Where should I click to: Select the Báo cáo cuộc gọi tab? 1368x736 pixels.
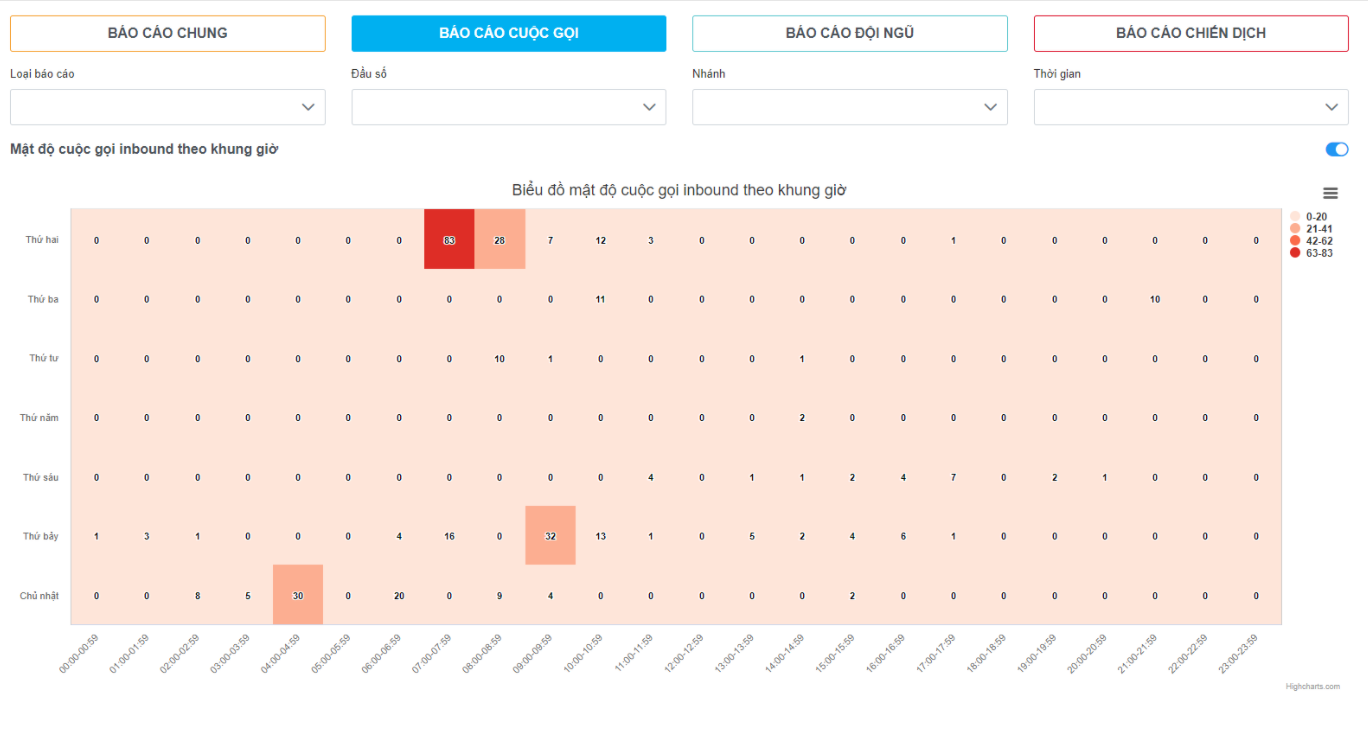[508, 33]
